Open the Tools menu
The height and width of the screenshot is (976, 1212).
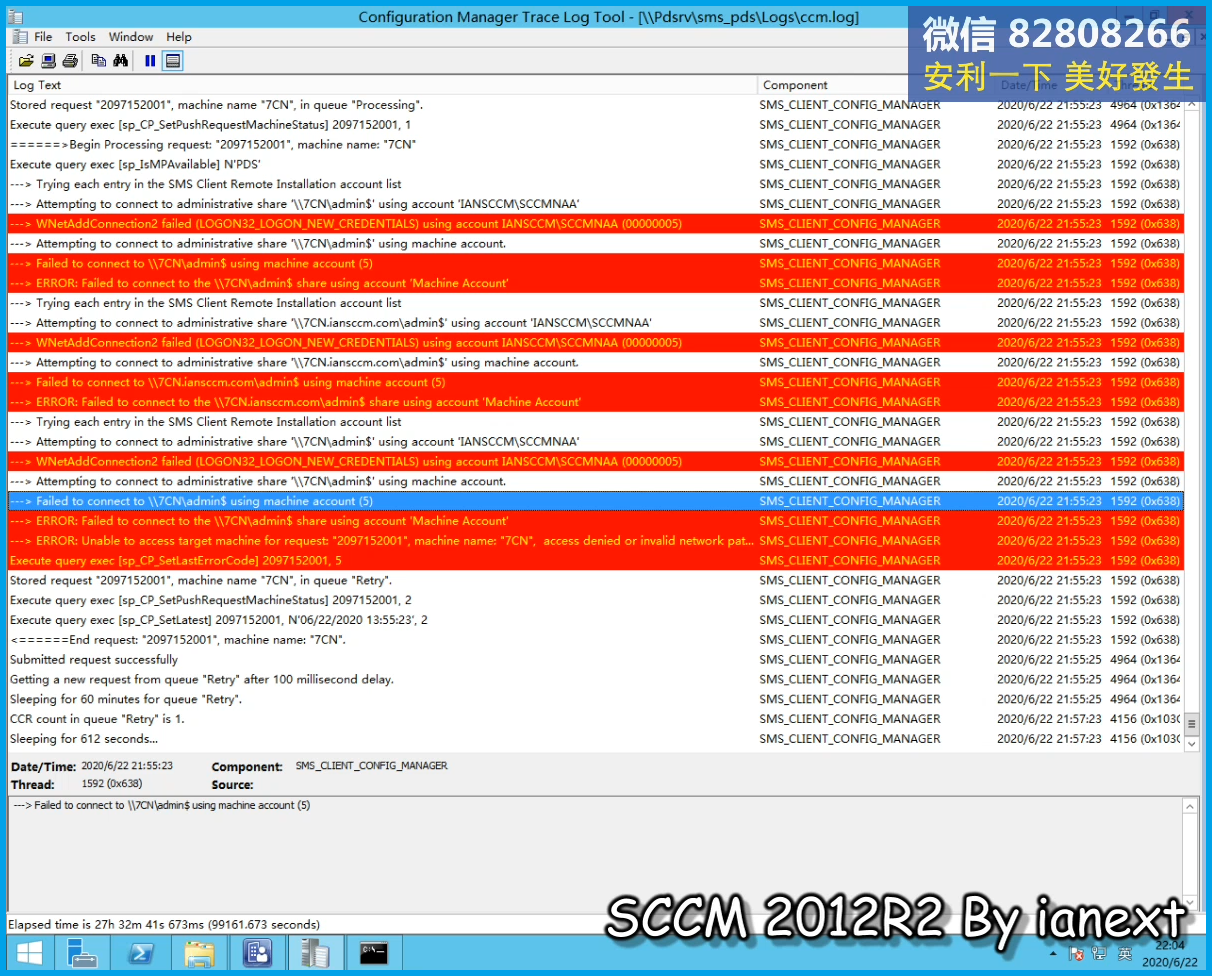pos(81,37)
